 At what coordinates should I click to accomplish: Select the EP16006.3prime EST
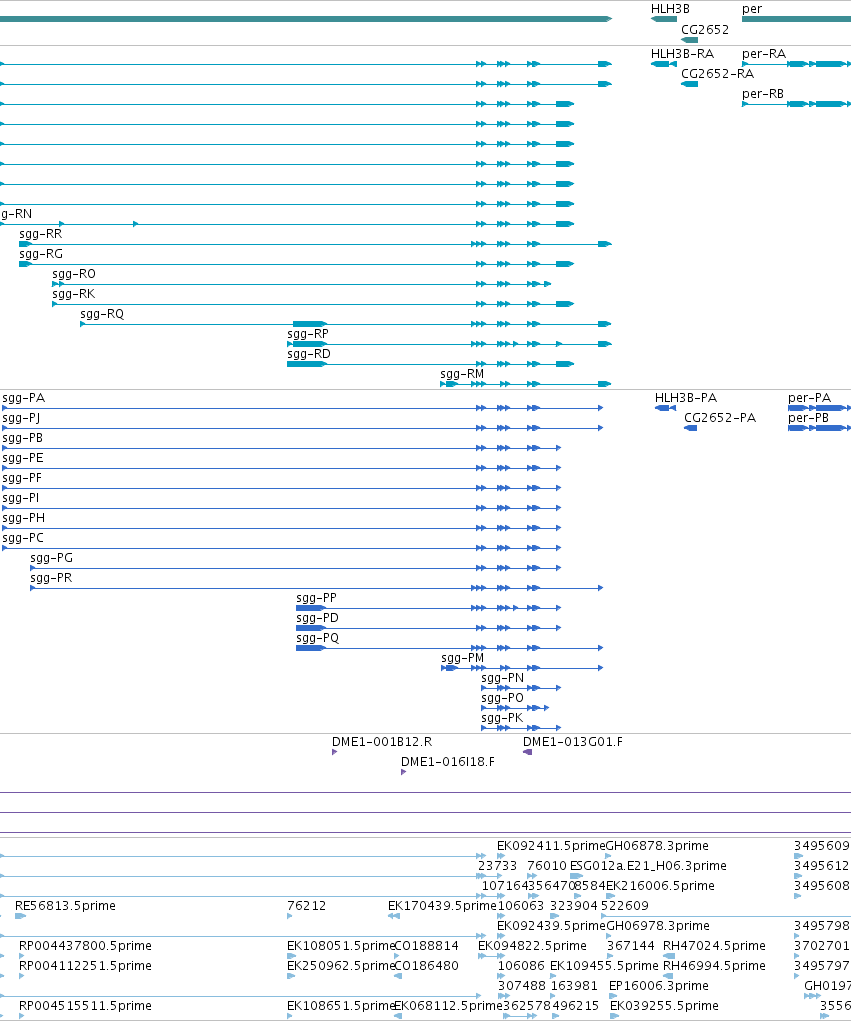[x=612, y=996]
